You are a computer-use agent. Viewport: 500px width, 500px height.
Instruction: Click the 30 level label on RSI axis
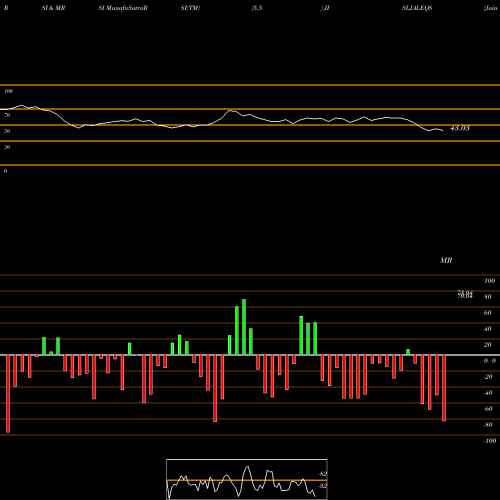[7, 147]
